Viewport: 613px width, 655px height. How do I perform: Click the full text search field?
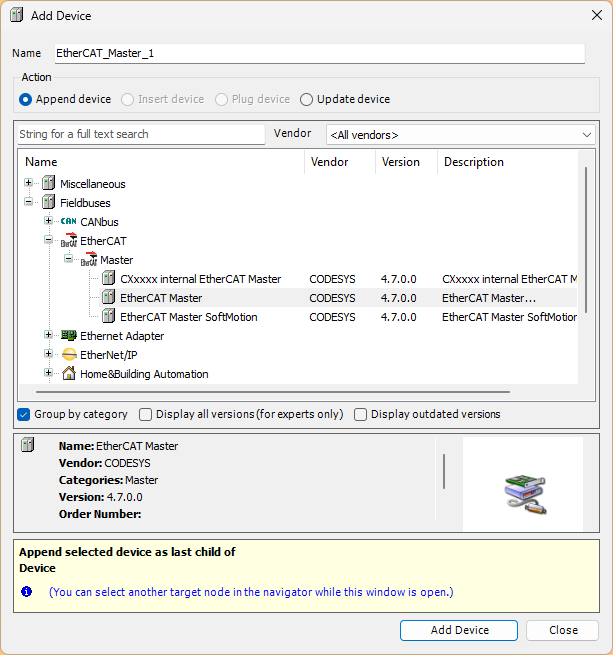[x=141, y=135]
